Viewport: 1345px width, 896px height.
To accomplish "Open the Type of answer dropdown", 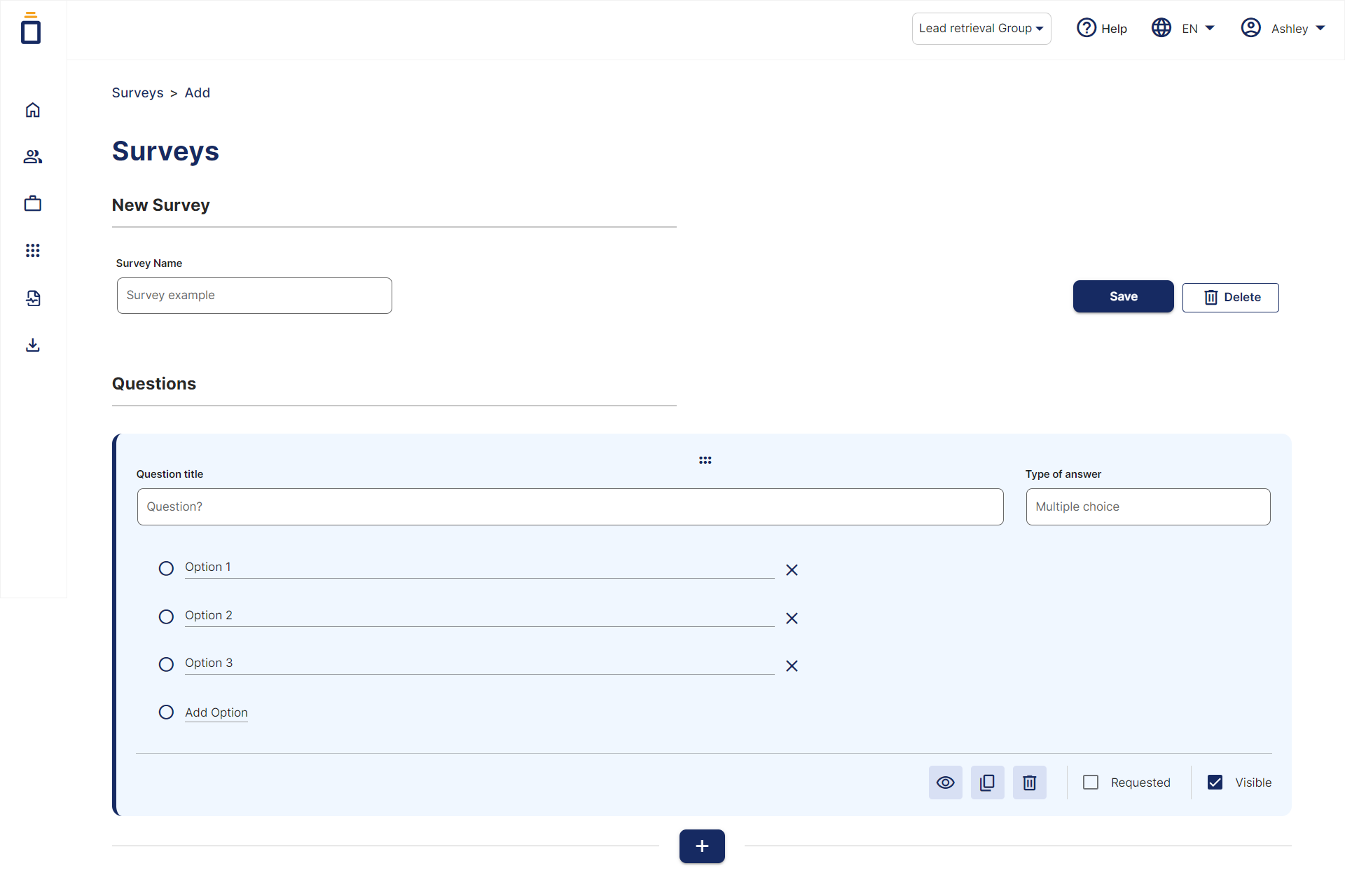I will (x=1148, y=507).
